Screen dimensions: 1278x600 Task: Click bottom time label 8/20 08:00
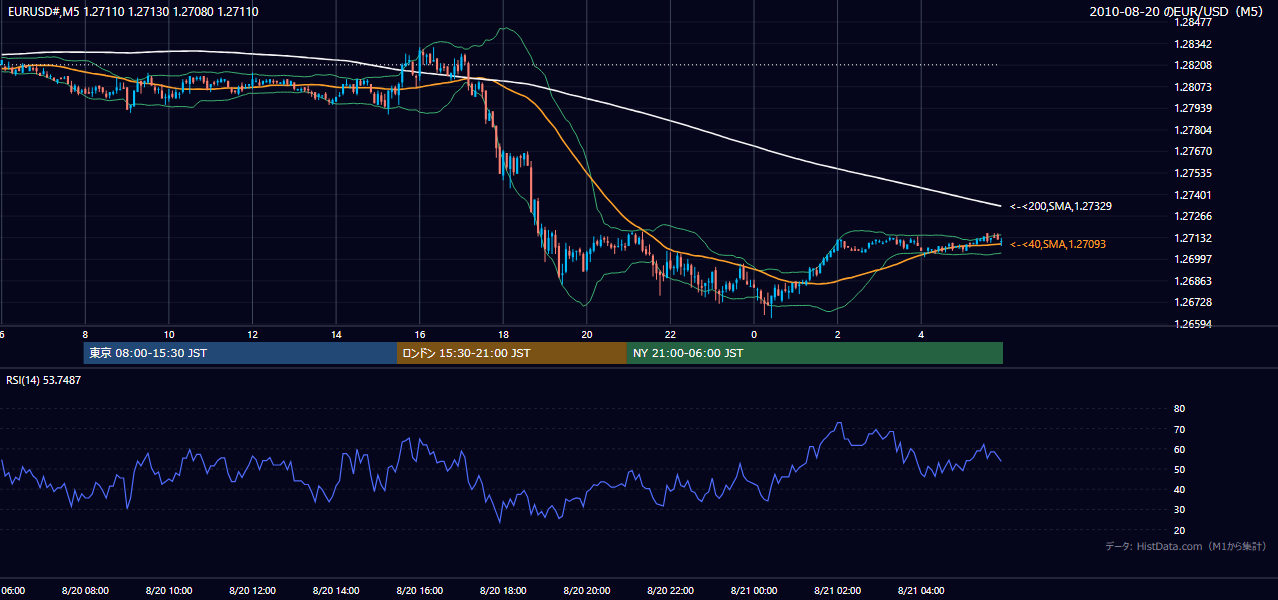85,591
